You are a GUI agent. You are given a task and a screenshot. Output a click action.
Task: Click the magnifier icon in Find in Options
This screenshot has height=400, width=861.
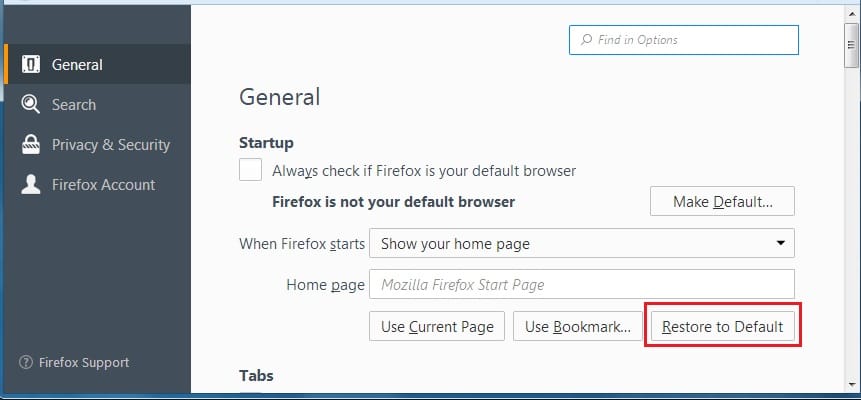tap(585, 40)
